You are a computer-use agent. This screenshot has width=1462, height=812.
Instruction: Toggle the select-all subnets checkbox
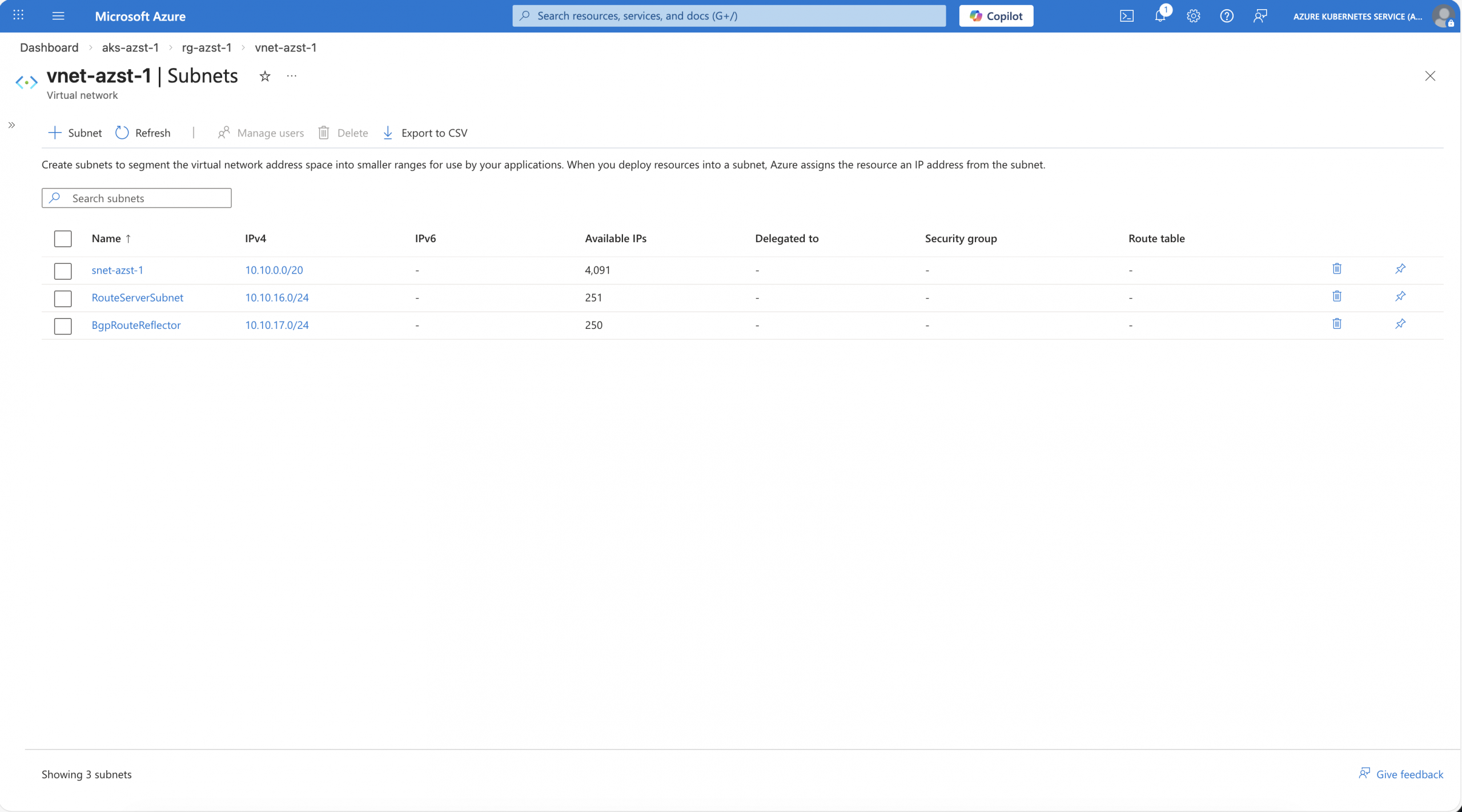point(63,239)
